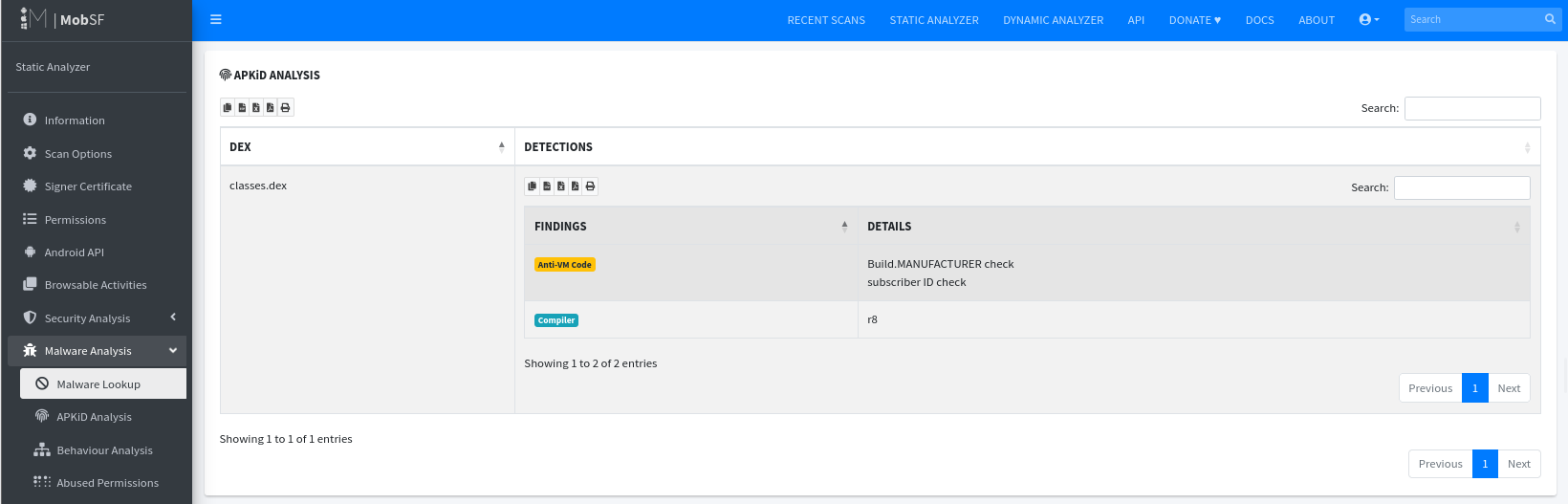Print the inner findings table

590,186
